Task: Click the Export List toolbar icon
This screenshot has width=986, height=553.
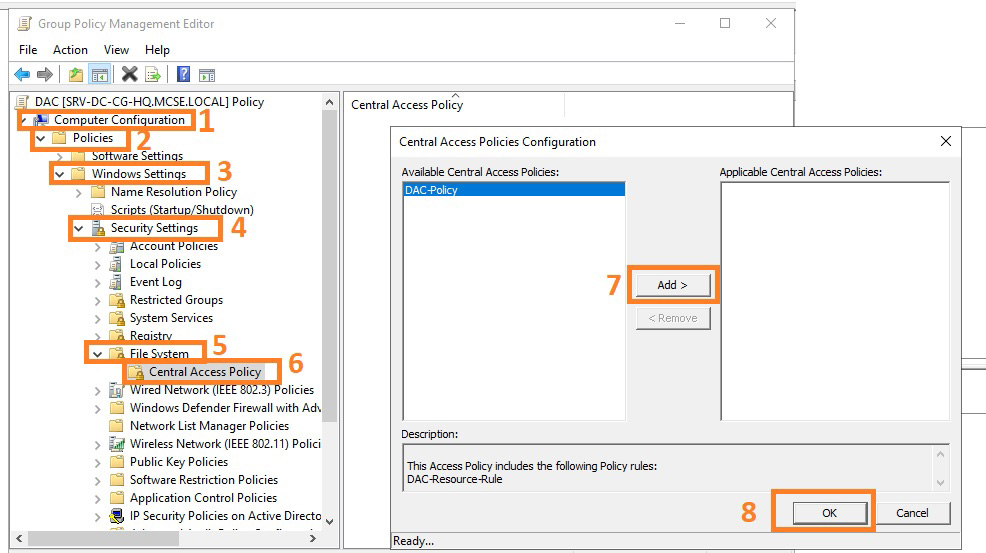Action: 153,75
